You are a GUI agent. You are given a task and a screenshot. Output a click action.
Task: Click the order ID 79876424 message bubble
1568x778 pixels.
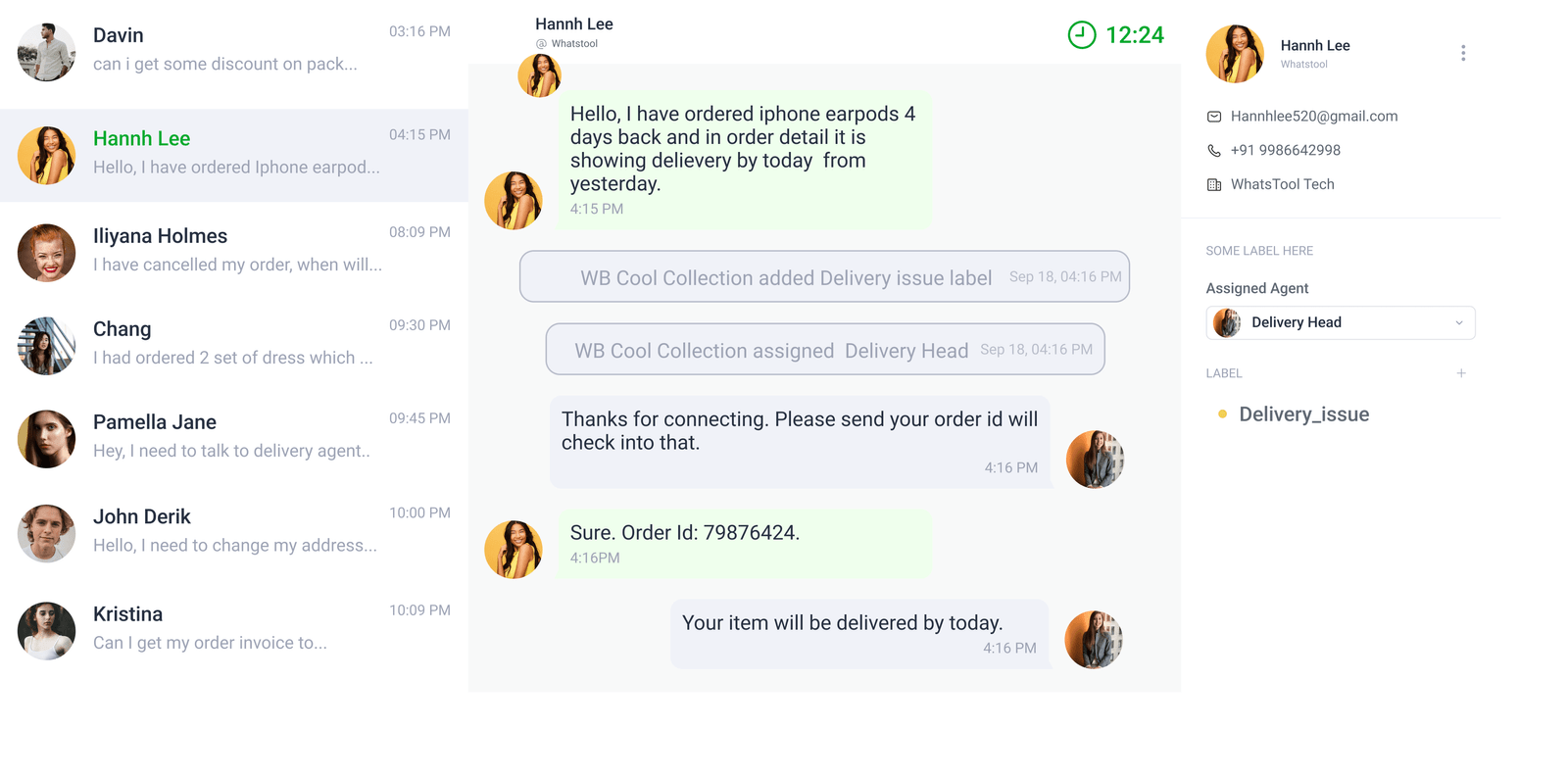(743, 544)
